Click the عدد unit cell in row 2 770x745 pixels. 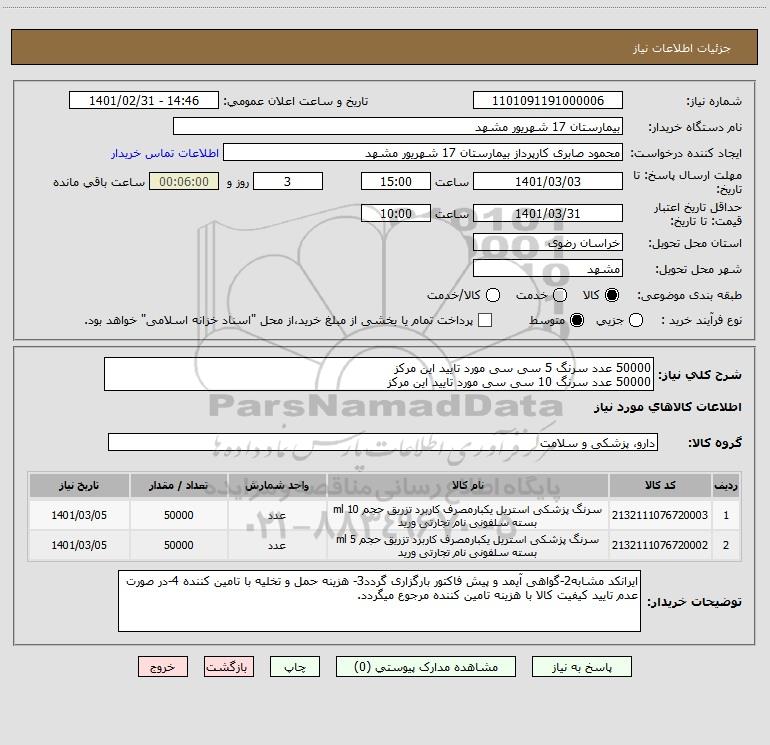pos(277,545)
